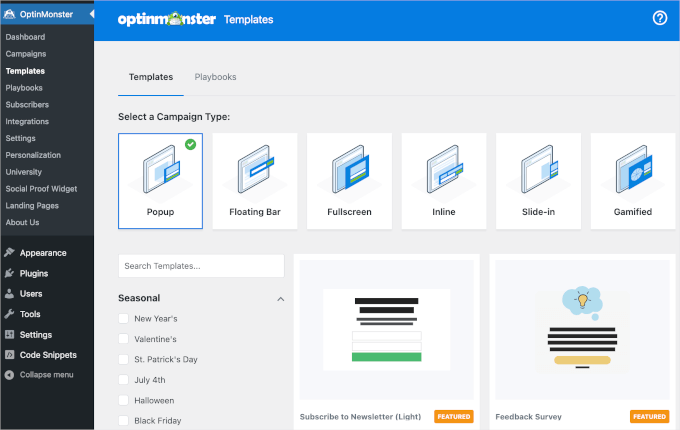
Task: Click the Code Snippets menu label
Action: pos(48,355)
